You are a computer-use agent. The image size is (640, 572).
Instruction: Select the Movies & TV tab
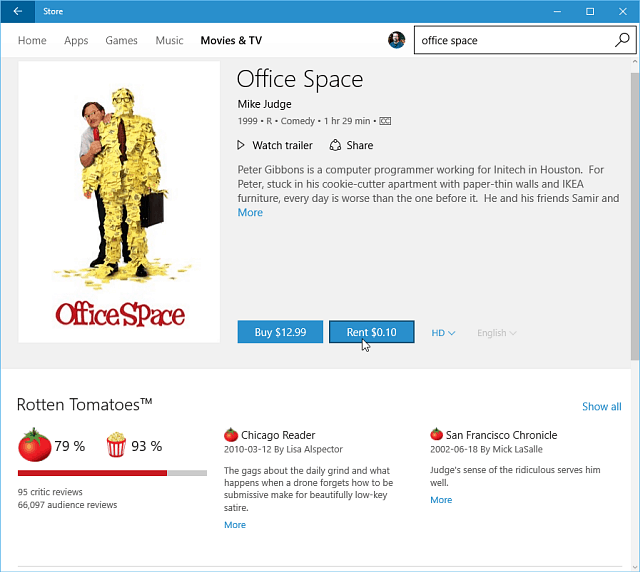pyautogui.click(x=231, y=40)
